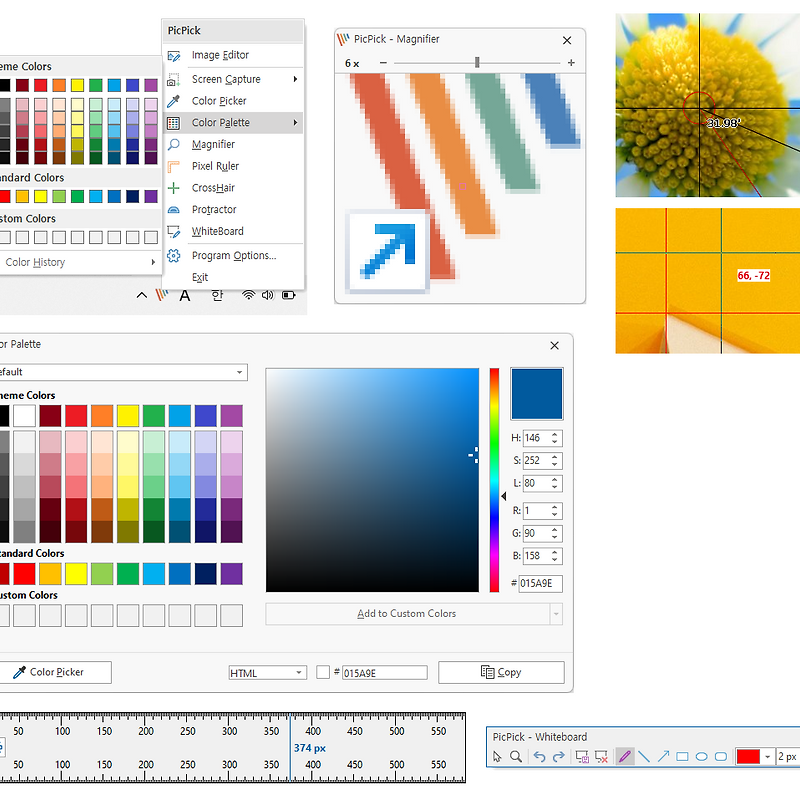Expand the Color Palette submenu in PicPick menu
This screenshot has height=800, width=800.
(295, 122)
